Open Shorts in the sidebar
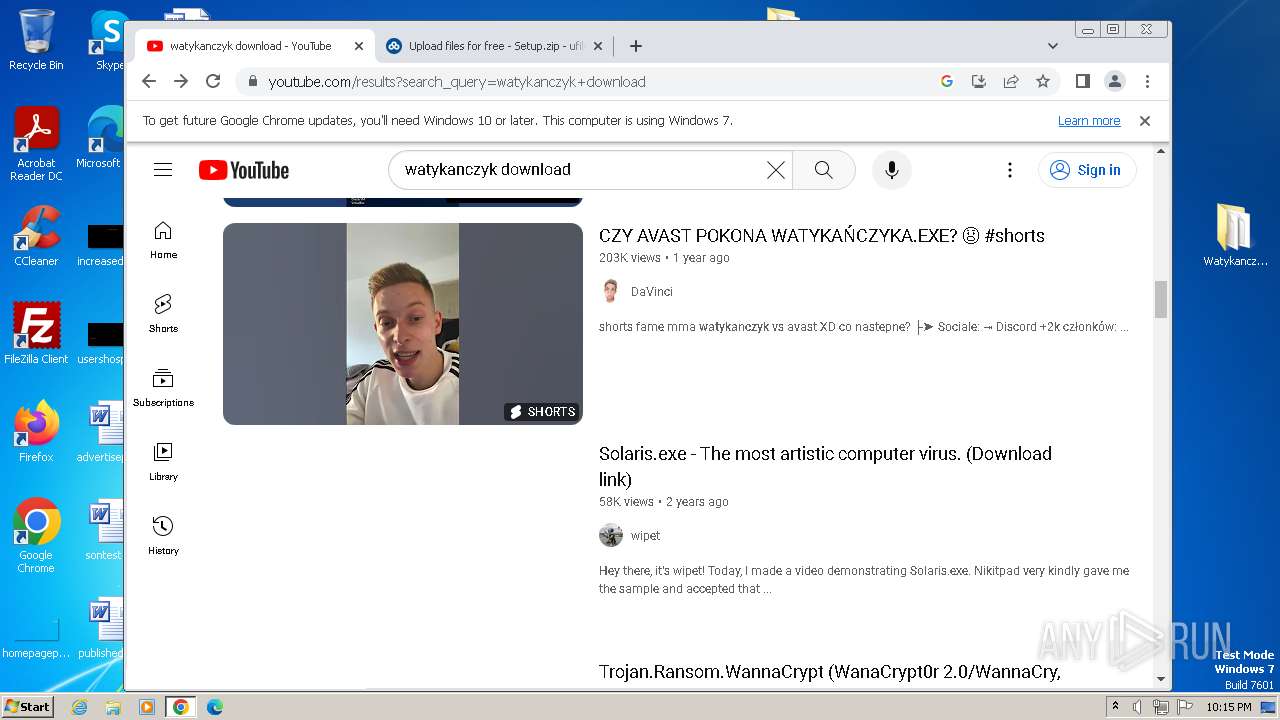Image resolution: width=1280 pixels, height=720 pixels. pyautogui.click(x=163, y=314)
